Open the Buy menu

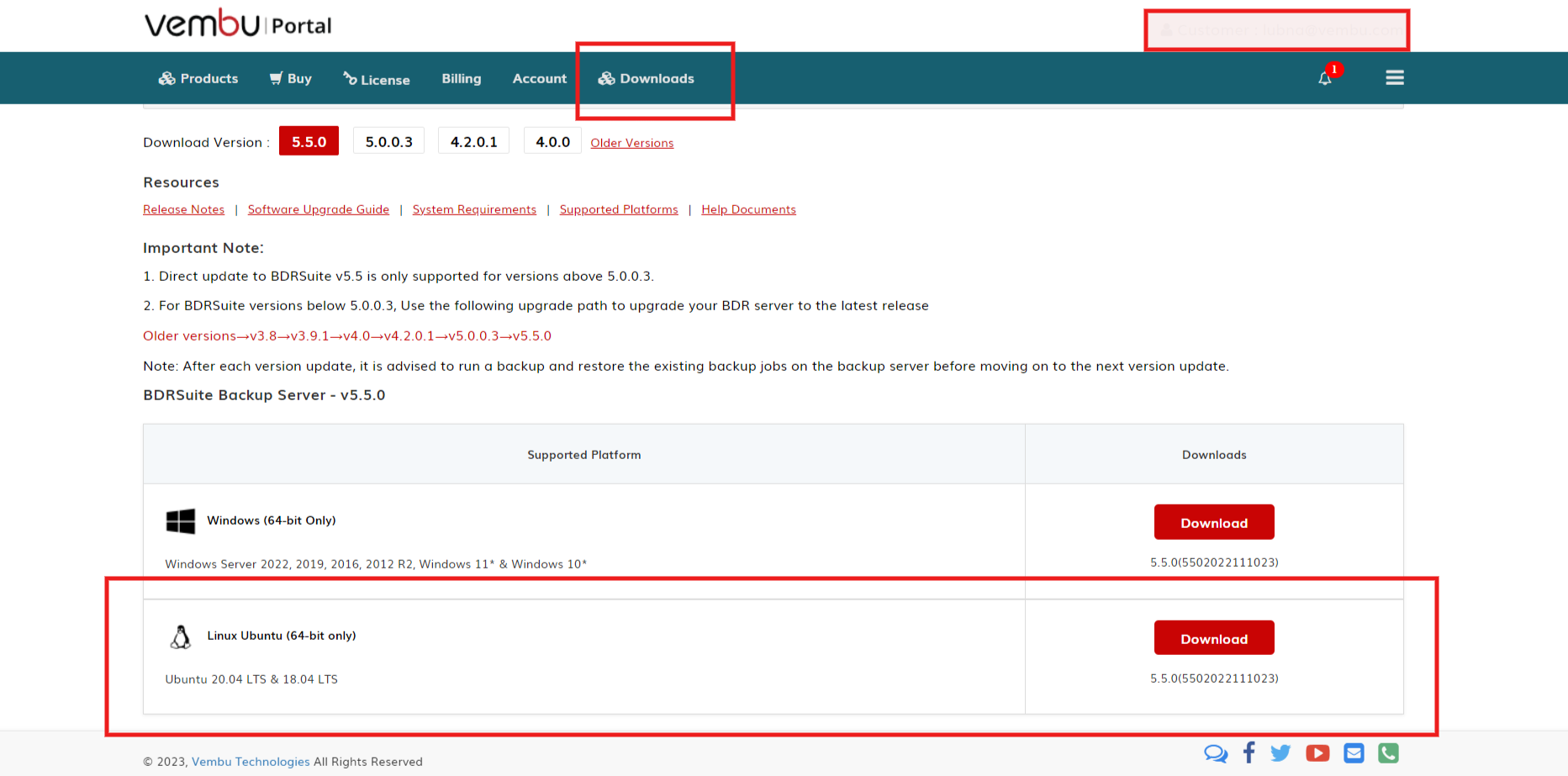(x=290, y=78)
